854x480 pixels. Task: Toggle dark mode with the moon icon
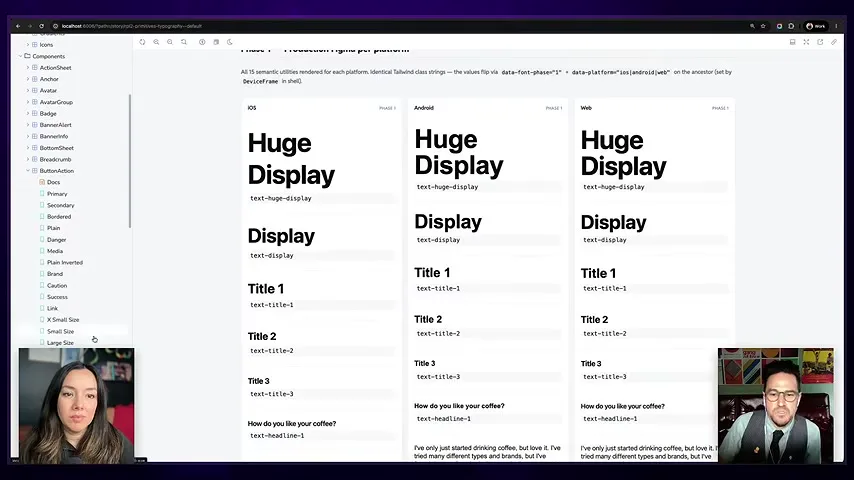point(230,42)
